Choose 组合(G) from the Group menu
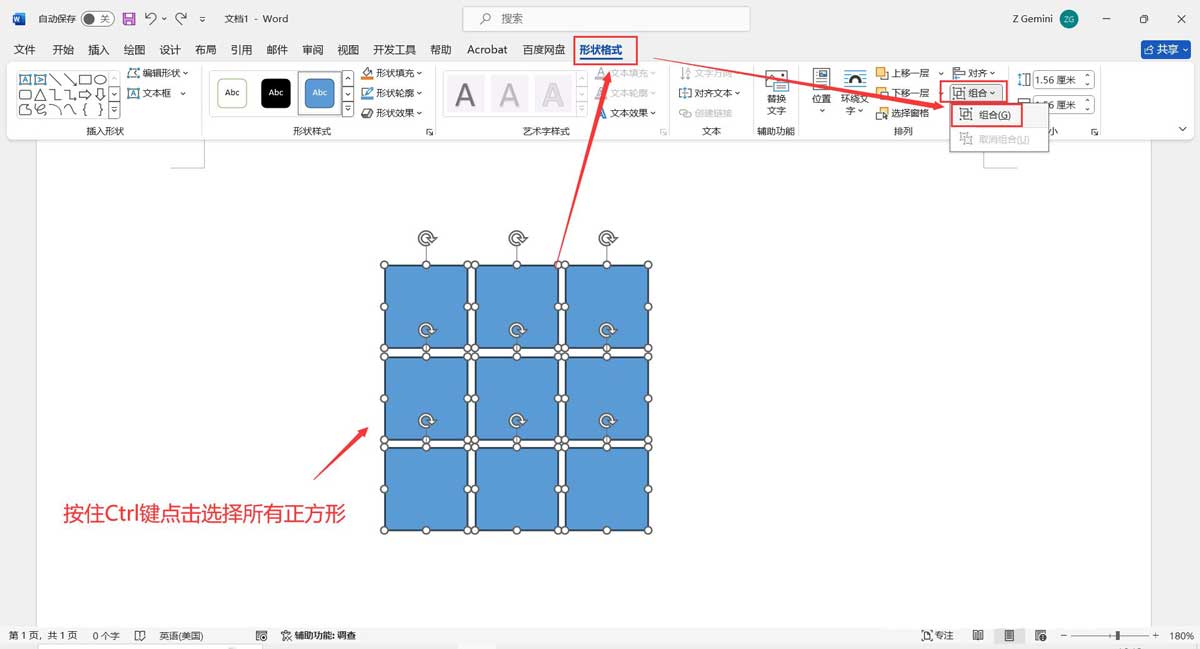This screenshot has height=649, width=1200. [x=988, y=113]
